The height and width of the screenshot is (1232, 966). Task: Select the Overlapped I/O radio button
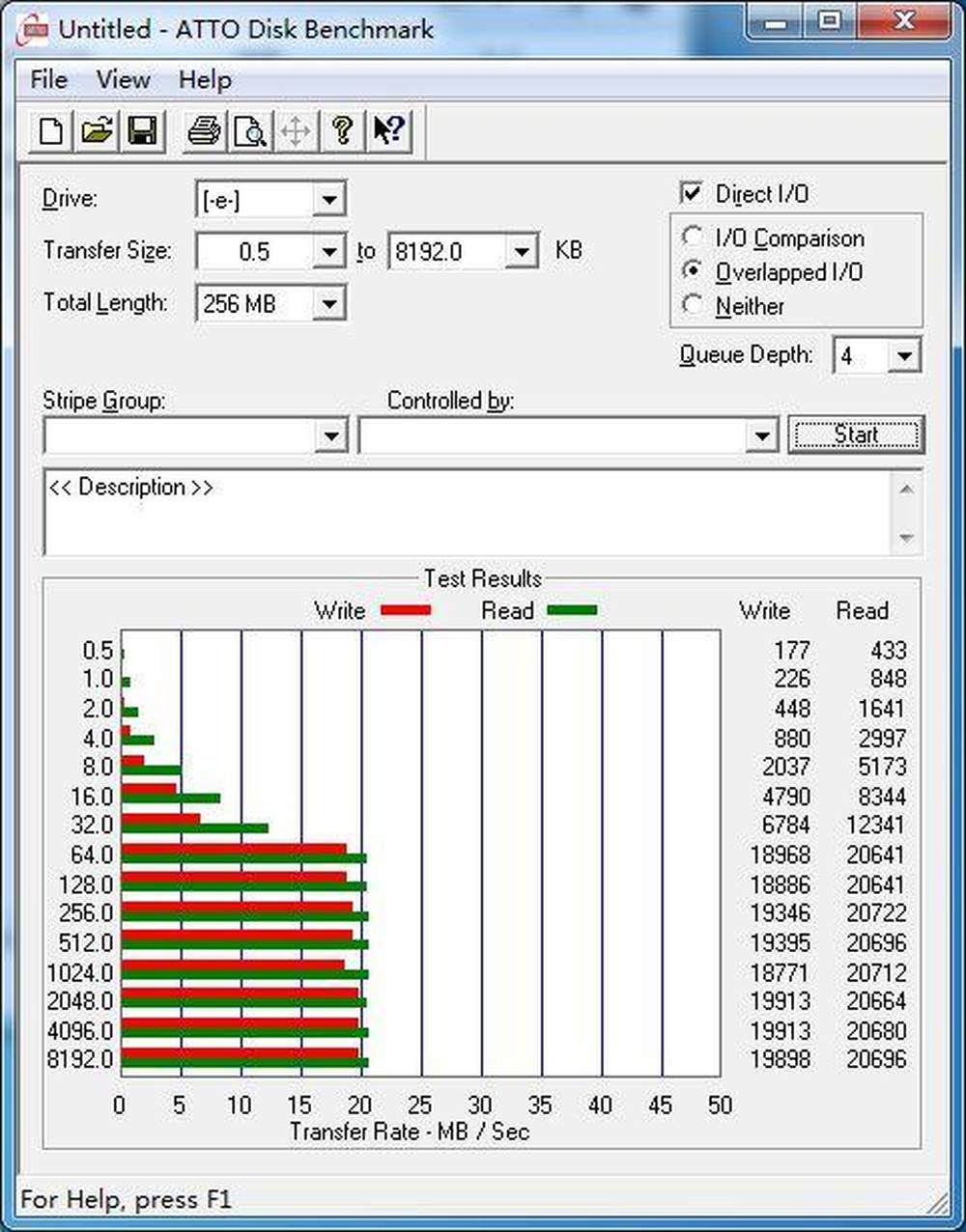pyautogui.click(x=692, y=271)
